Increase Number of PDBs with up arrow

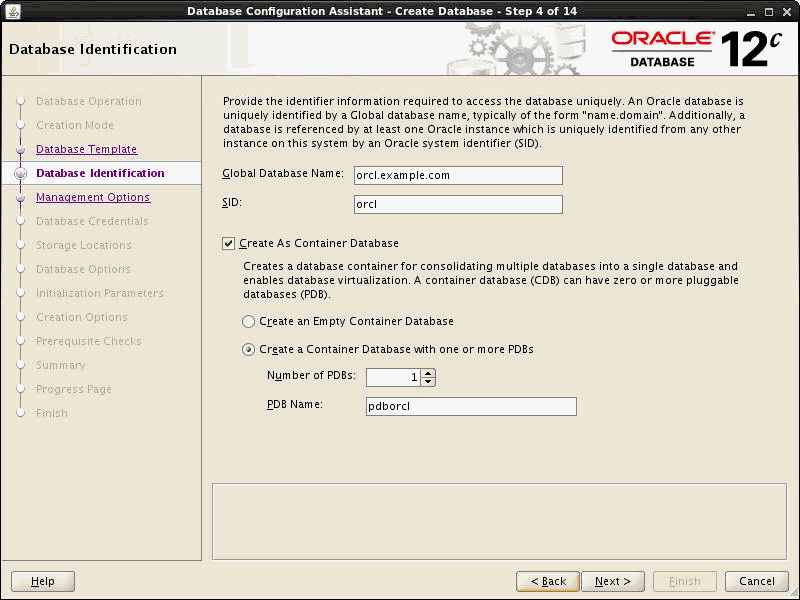coord(428,373)
